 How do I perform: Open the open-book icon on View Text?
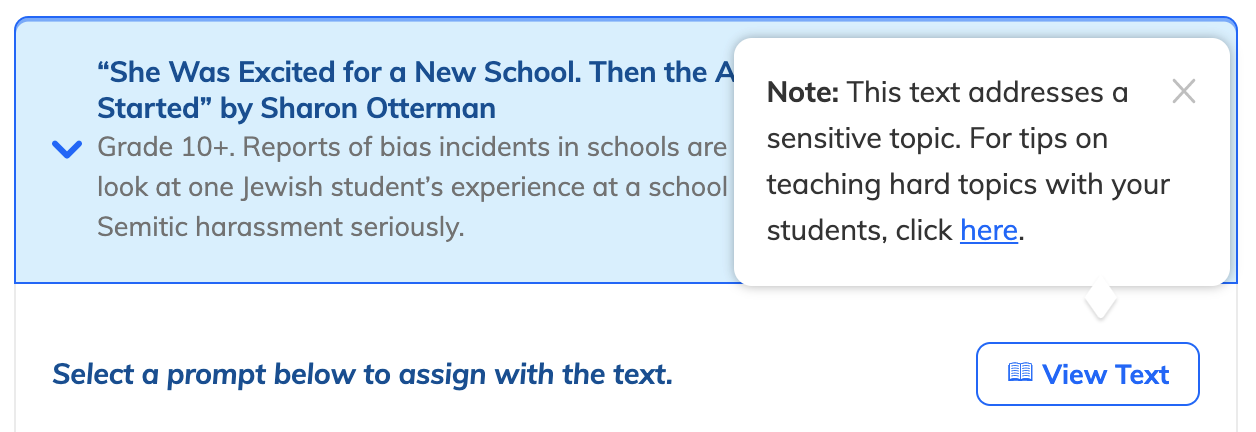coord(1020,373)
